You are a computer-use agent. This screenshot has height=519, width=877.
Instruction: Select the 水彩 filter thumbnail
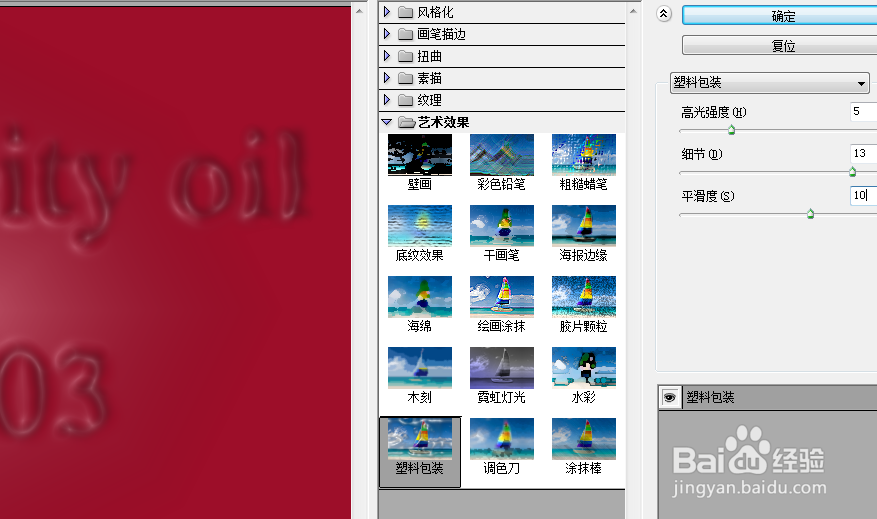(583, 368)
